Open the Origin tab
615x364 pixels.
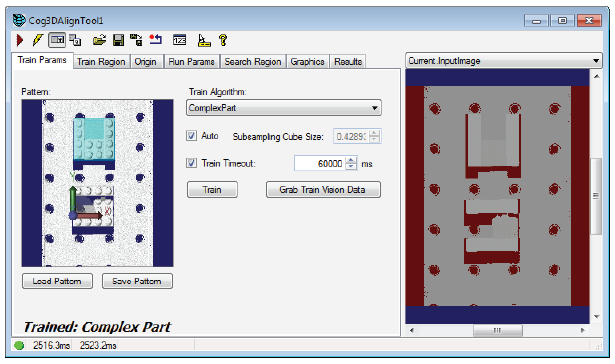click(146, 62)
